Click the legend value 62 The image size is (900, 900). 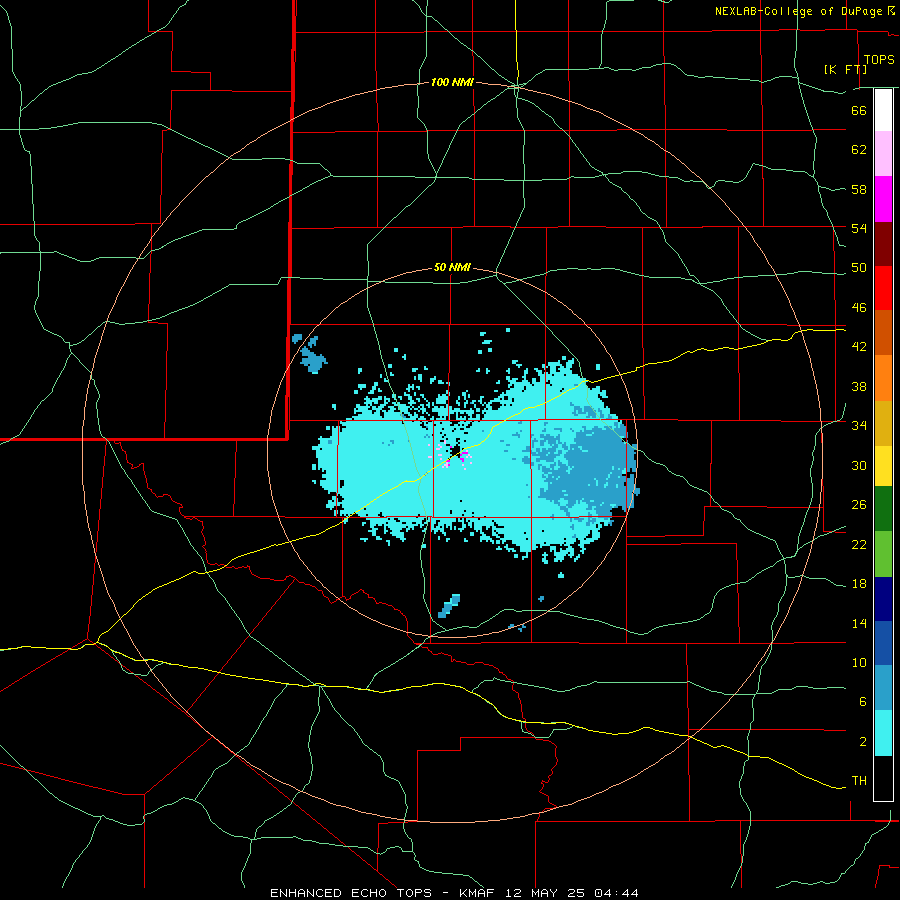point(859,150)
